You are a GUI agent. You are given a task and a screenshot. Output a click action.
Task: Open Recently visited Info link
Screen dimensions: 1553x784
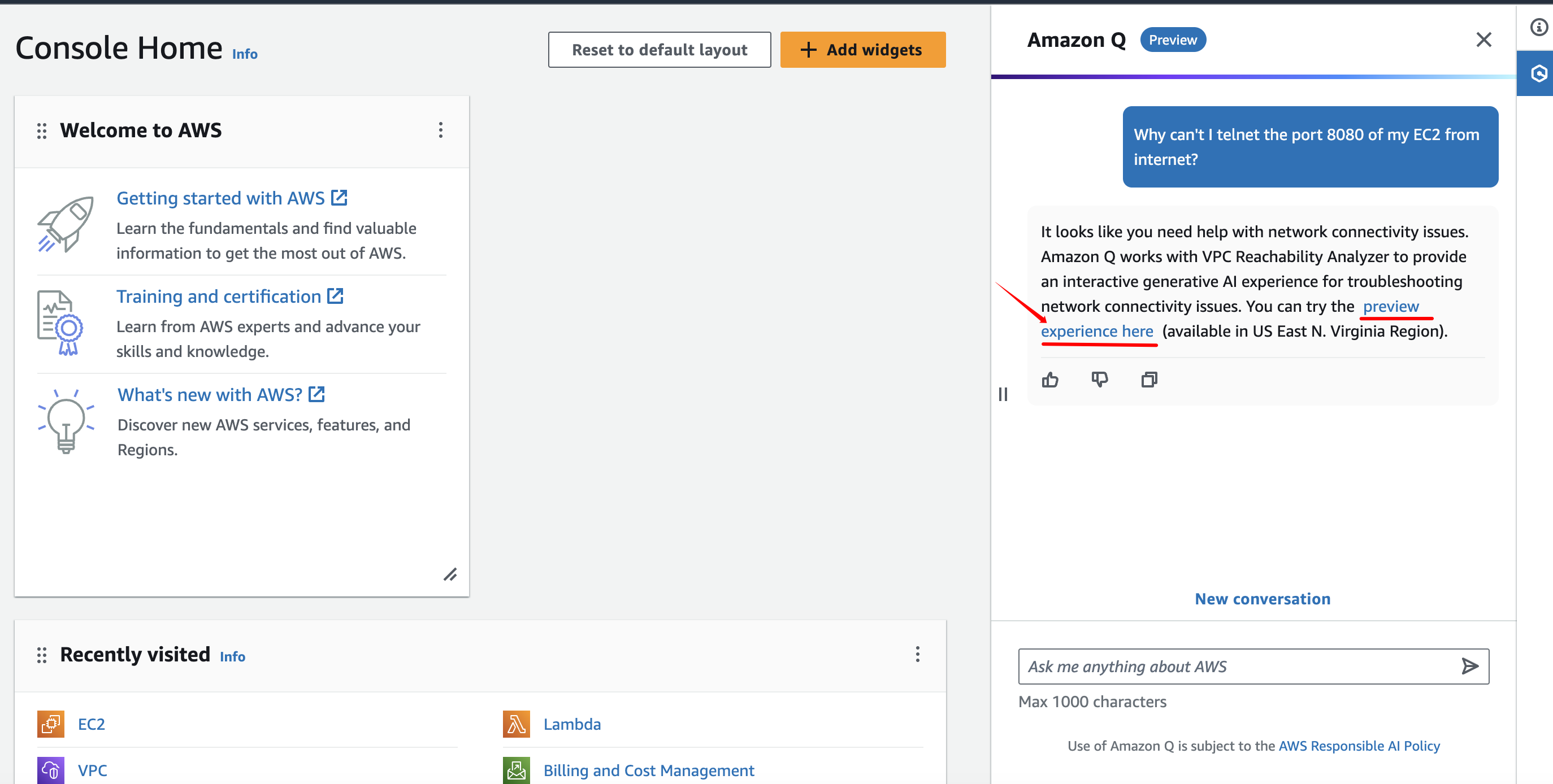pyautogui.click(x=233, y=657)
